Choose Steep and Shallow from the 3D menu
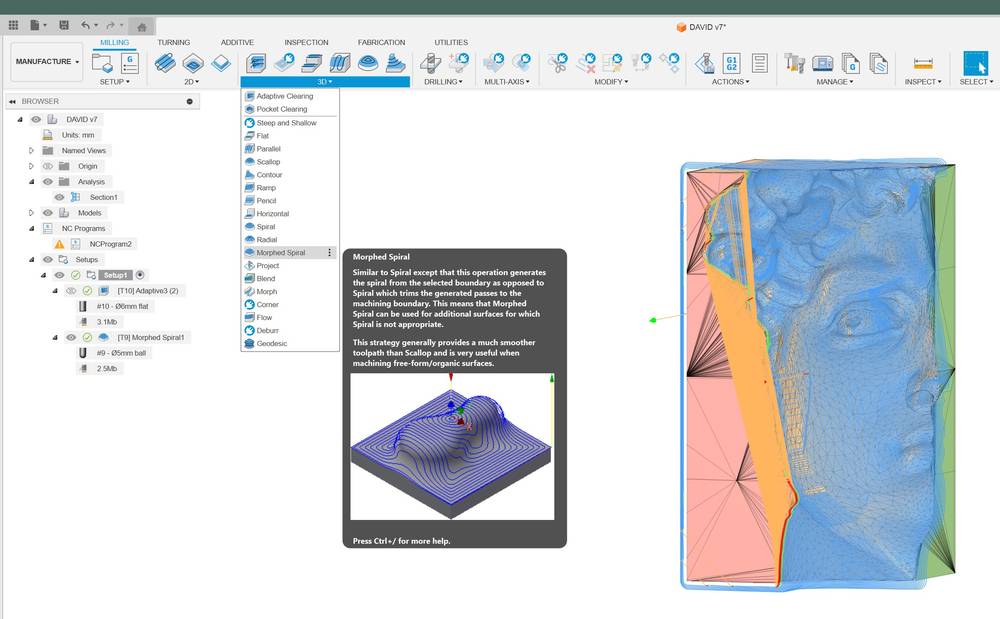1000x619 pixels. coord(290,123)
